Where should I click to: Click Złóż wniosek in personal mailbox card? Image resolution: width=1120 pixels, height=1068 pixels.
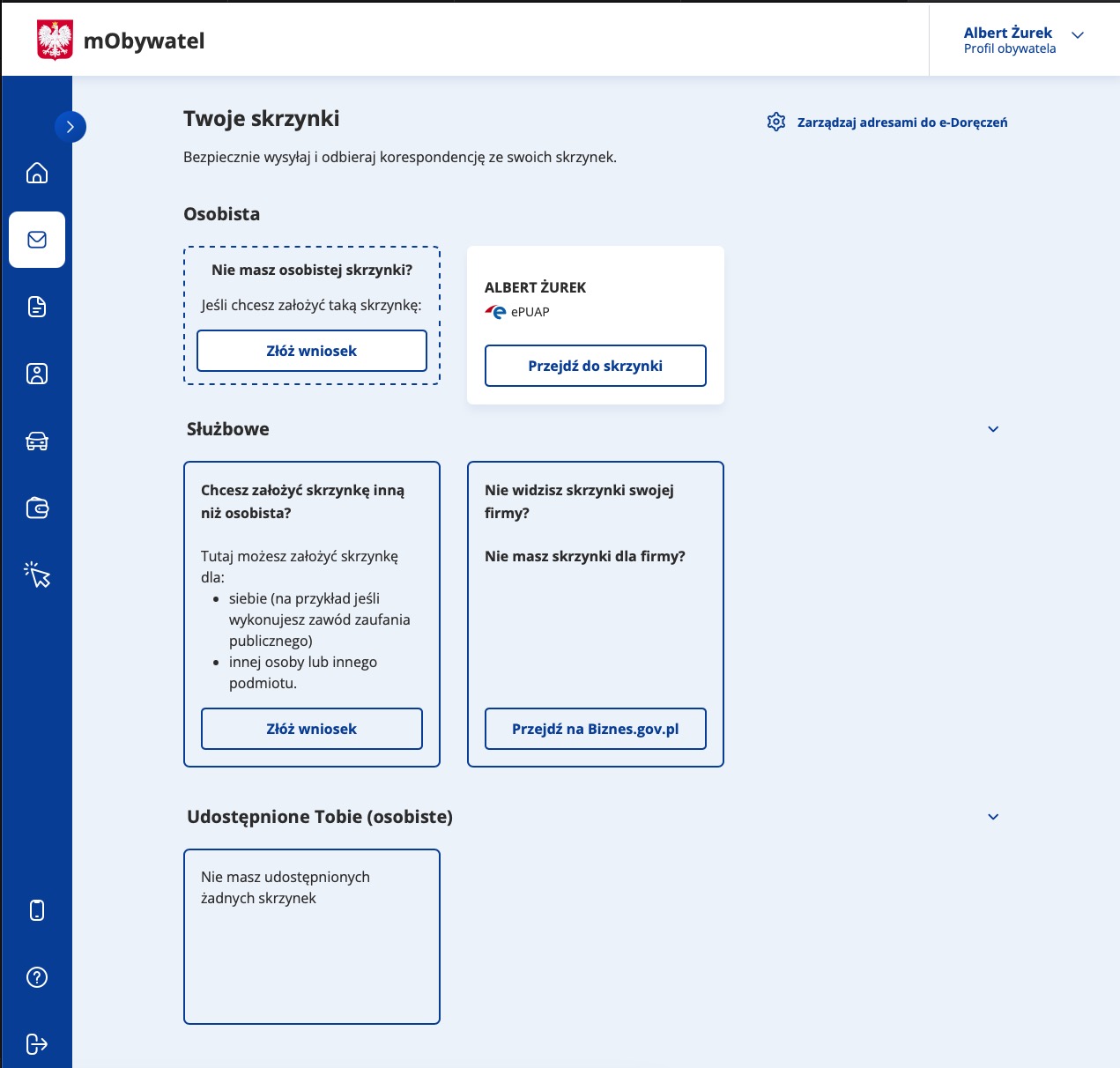pos(312,351)
